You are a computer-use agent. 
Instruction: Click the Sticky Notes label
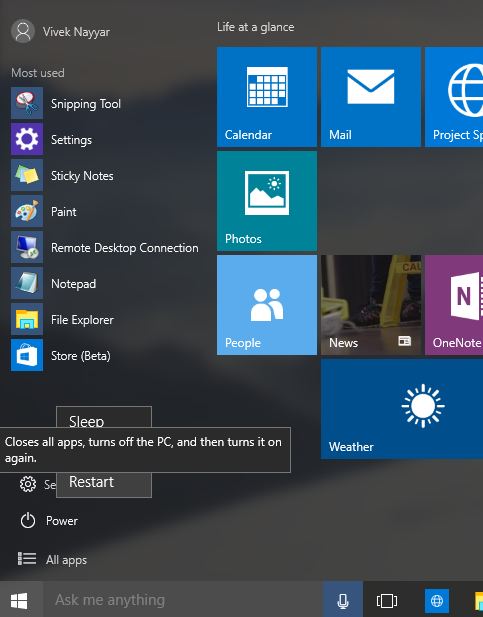(82, 175)
